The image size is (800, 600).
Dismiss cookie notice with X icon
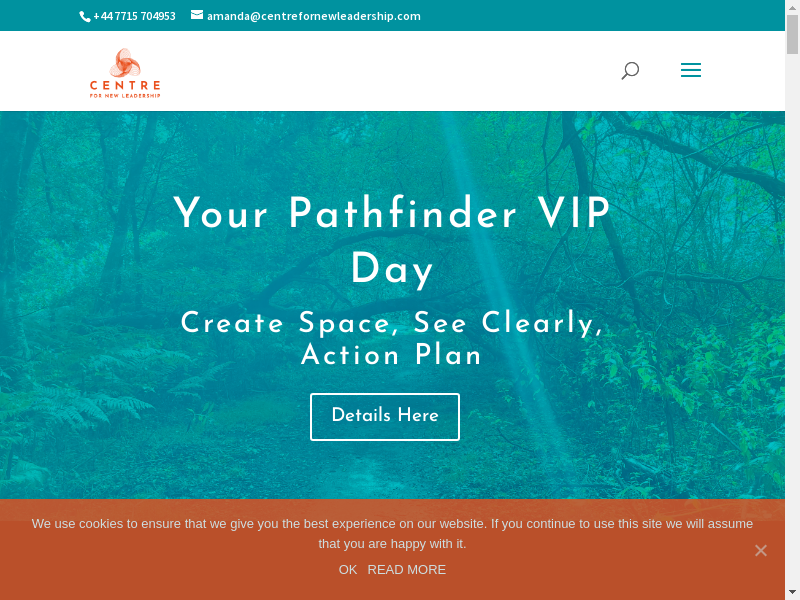pos(761,550)
